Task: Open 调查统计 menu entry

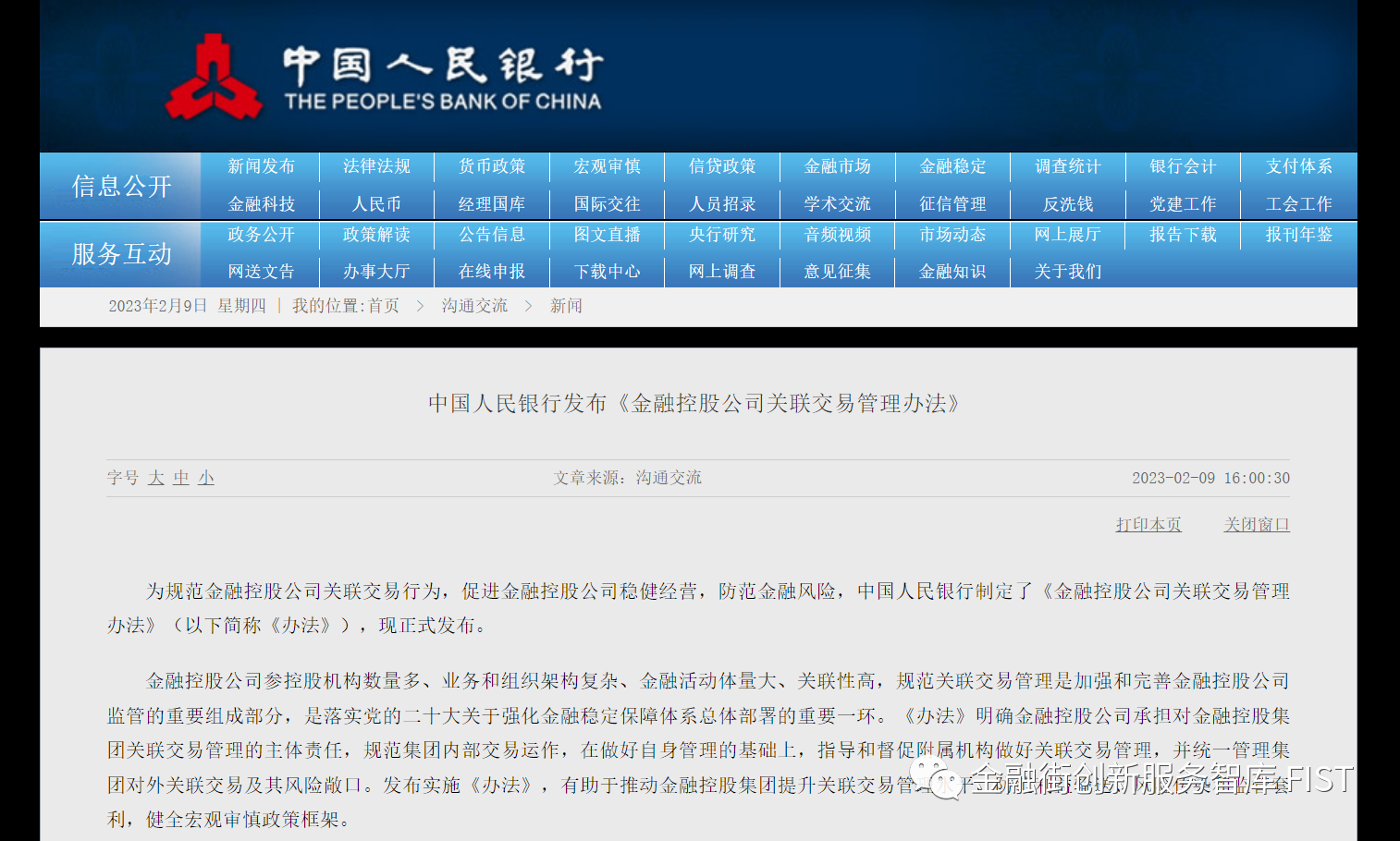Action: [x=1068, y=166]
